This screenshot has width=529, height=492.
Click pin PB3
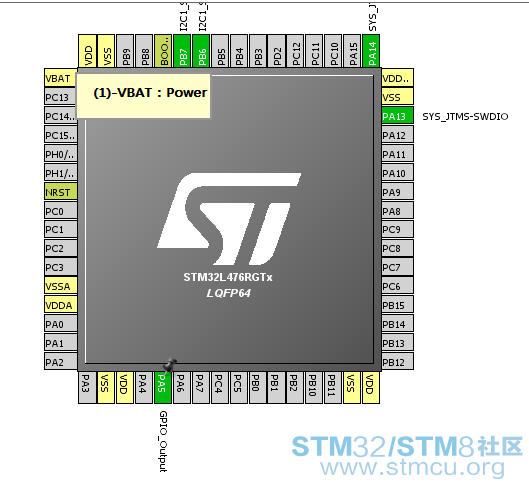click(258, 51)
